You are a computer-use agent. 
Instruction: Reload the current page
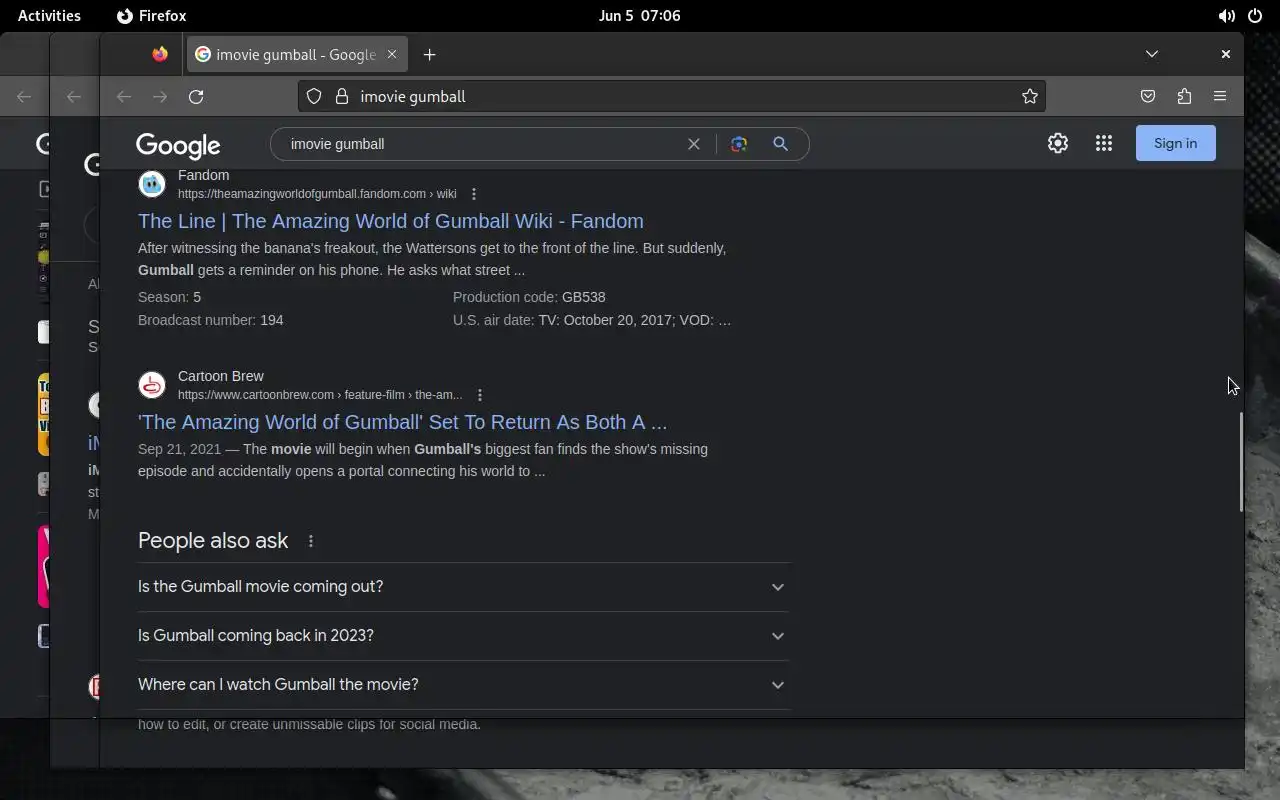[x=196, y=96]
